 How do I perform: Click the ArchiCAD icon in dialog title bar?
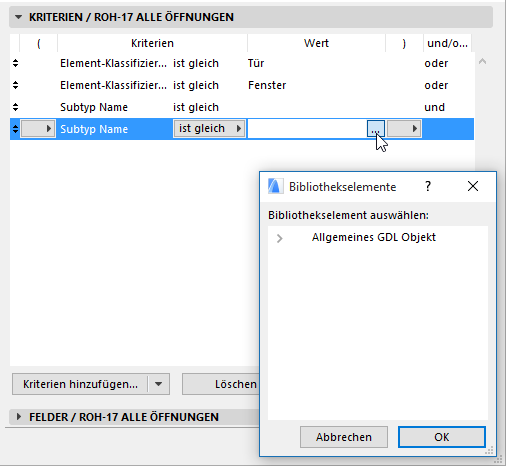275,186
